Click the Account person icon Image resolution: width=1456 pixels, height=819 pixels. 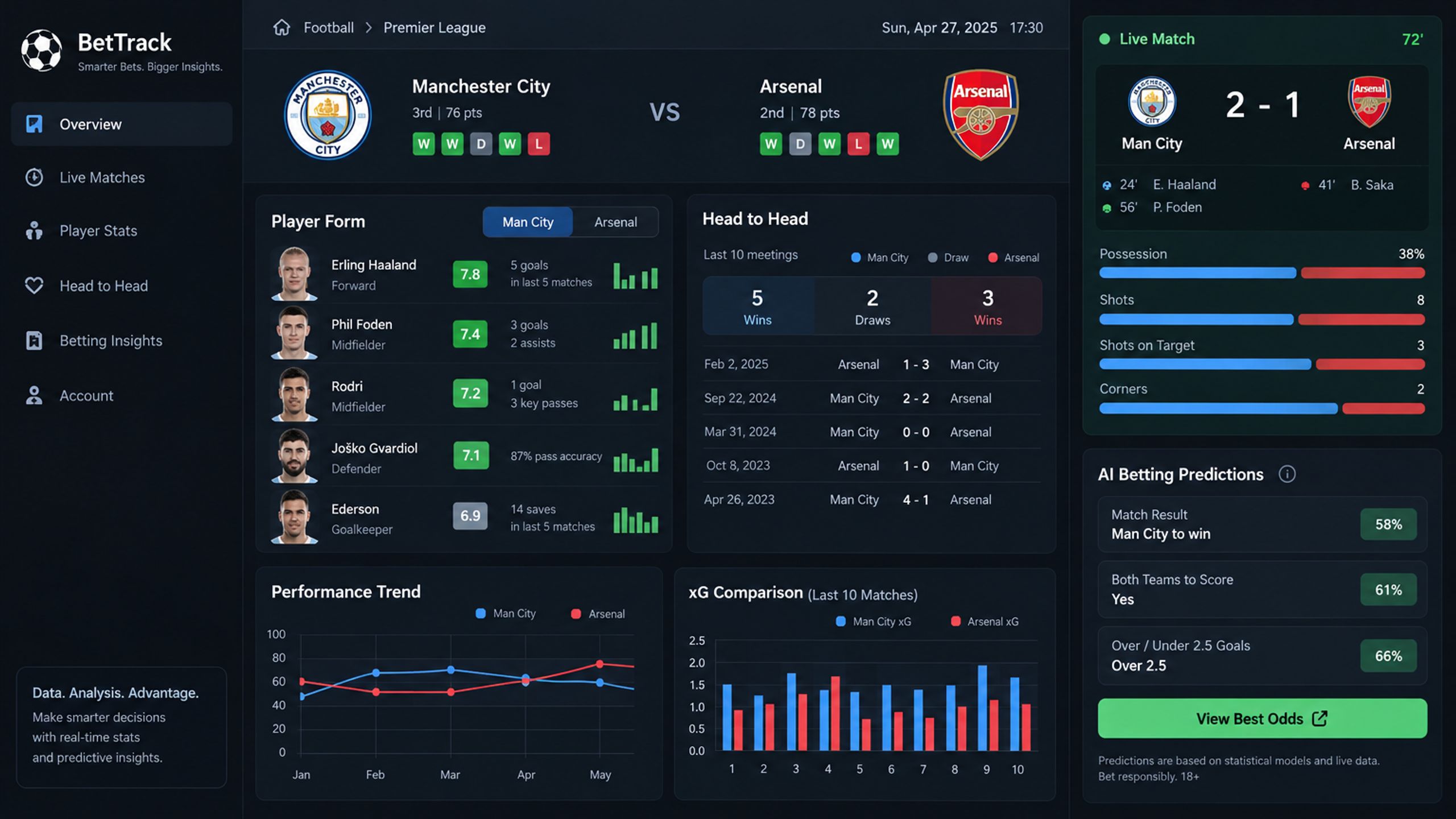pos(34,395)
